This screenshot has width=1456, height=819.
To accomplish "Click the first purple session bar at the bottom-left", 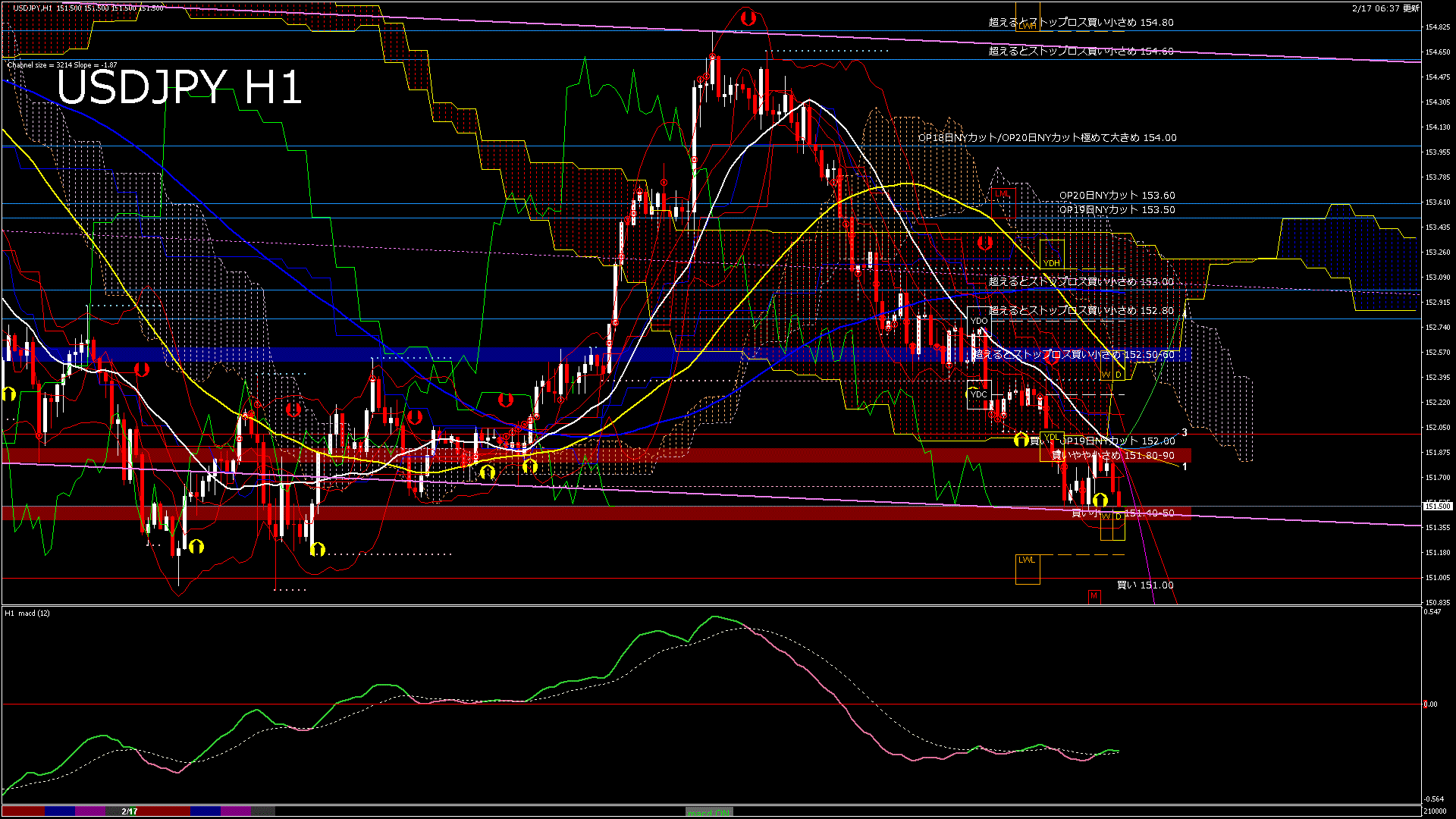I will 90,811.
